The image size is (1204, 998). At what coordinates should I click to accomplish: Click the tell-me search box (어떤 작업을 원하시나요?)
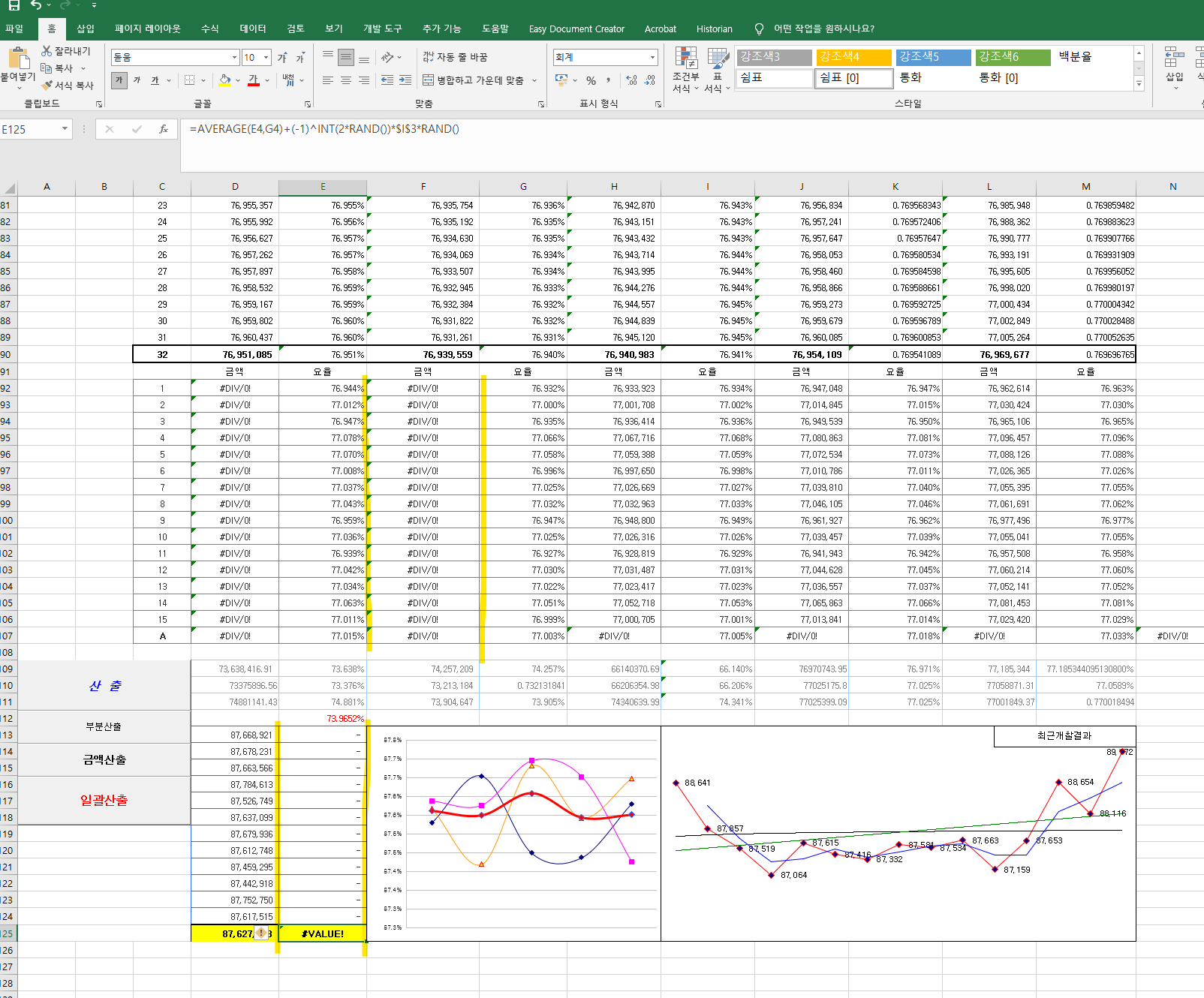(x=823, y=29)
